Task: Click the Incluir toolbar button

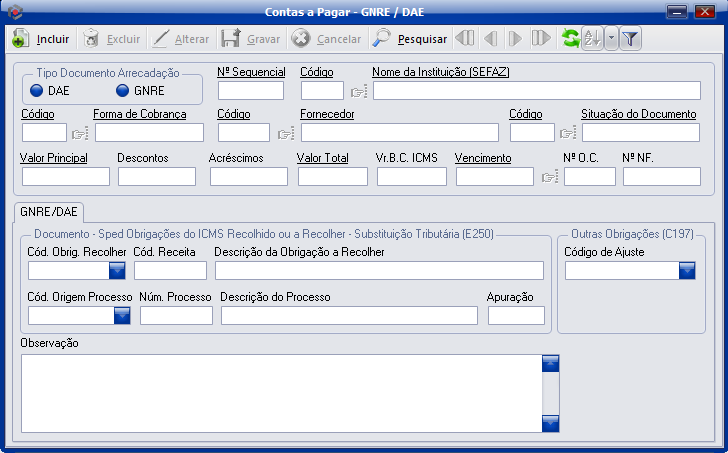Action: pos(41,39)
